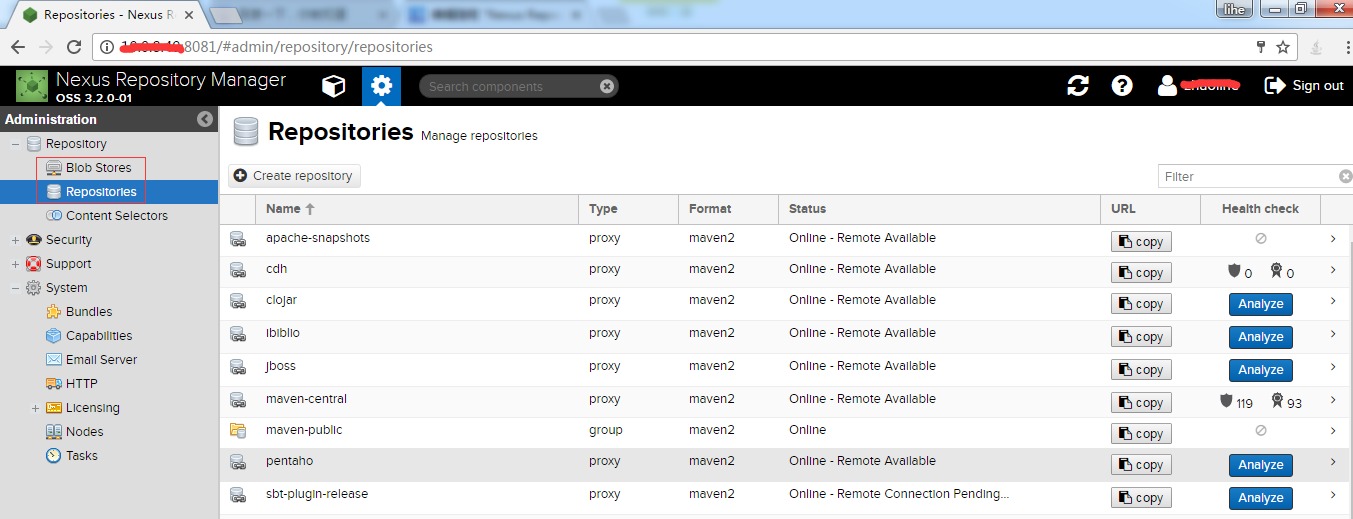The height and width of the screenshot is (519, 1353).
Task: Copy URL for apache-snapshots repository
Action: [x=1141, y=241]
